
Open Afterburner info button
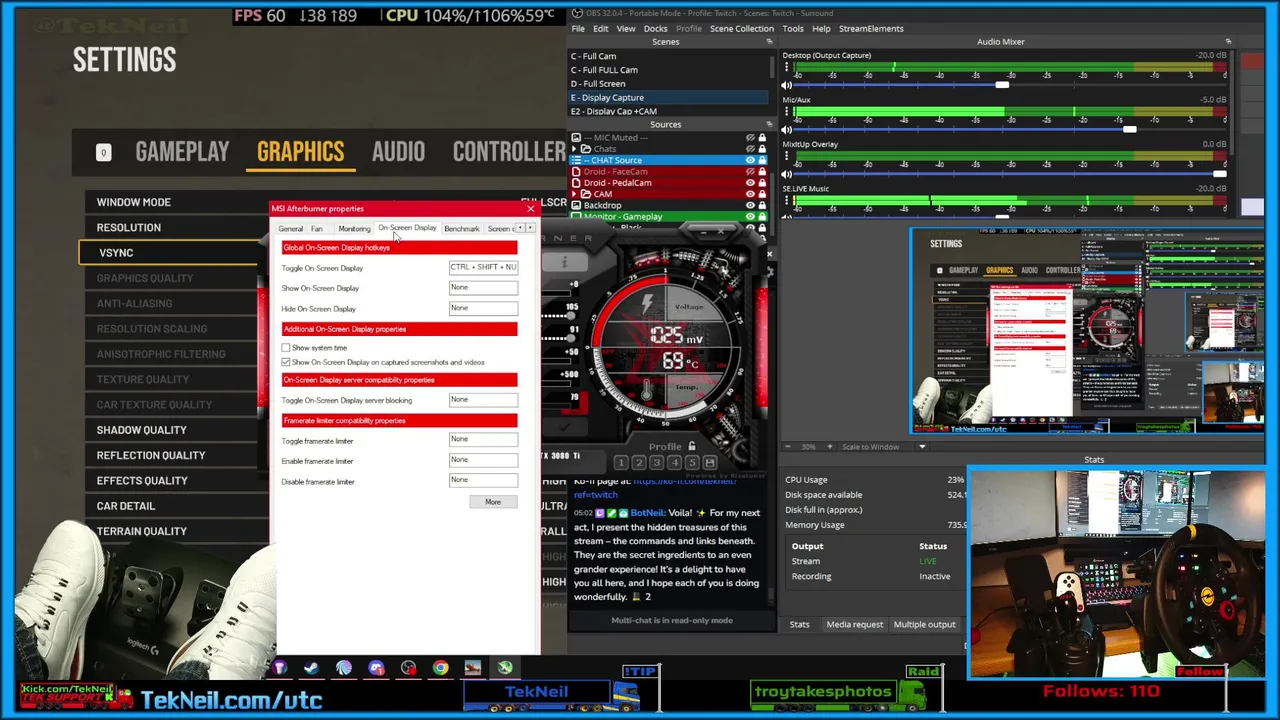564,263
